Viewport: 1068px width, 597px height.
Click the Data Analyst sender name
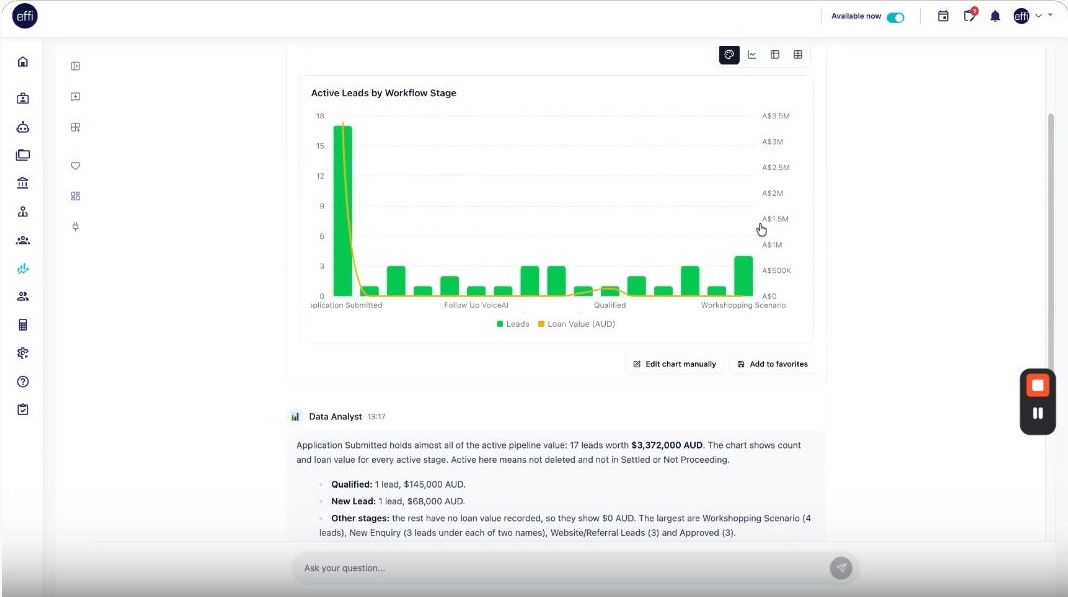pos(335,416)
